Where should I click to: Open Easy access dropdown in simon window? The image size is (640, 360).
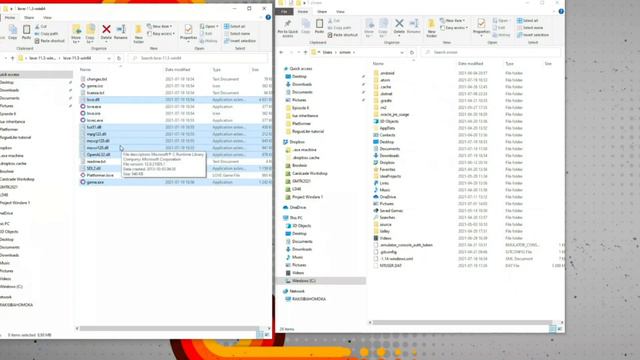pos(454,28)
